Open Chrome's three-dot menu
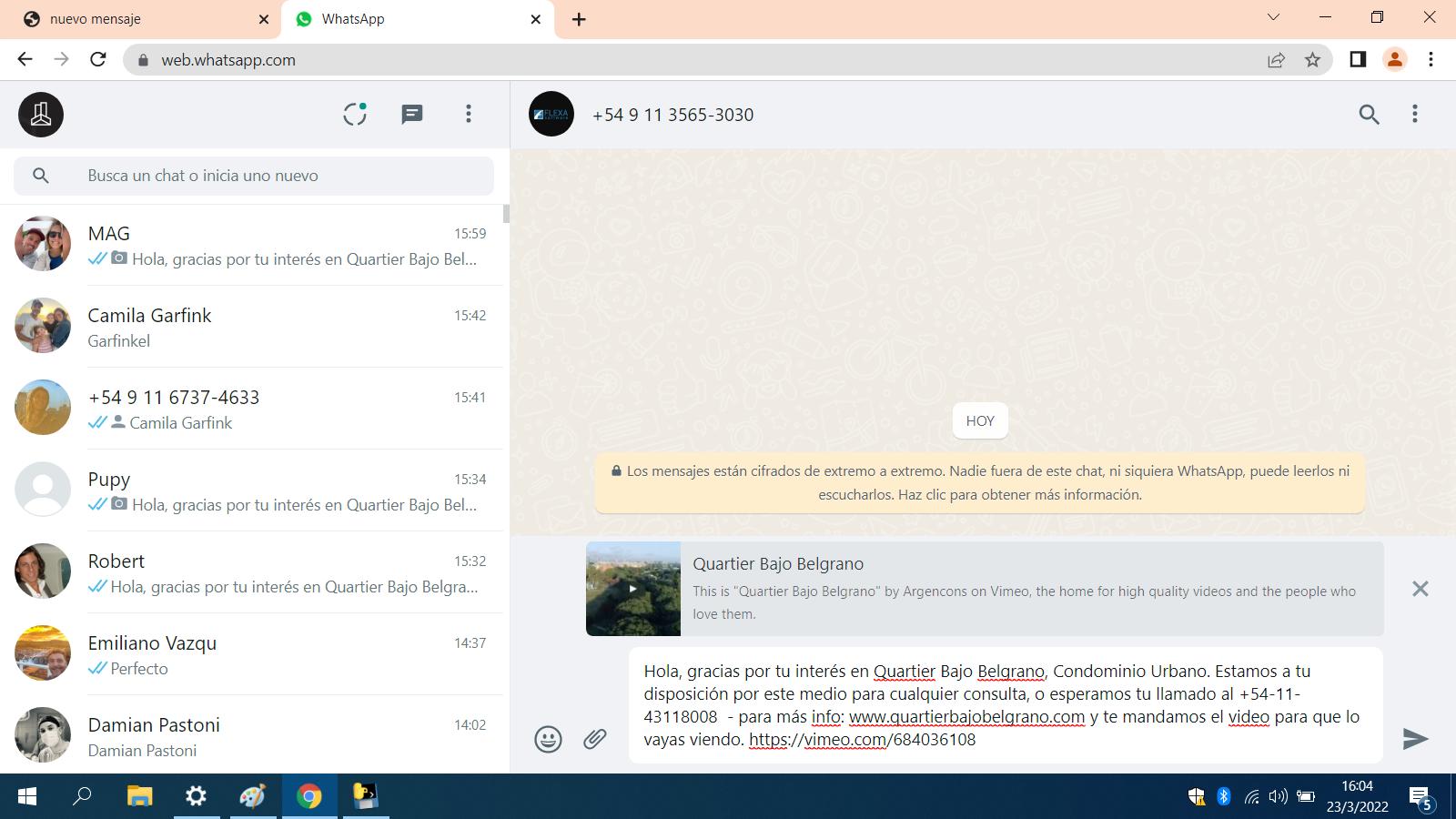The image size is (1456, 819). [1431, 59]
